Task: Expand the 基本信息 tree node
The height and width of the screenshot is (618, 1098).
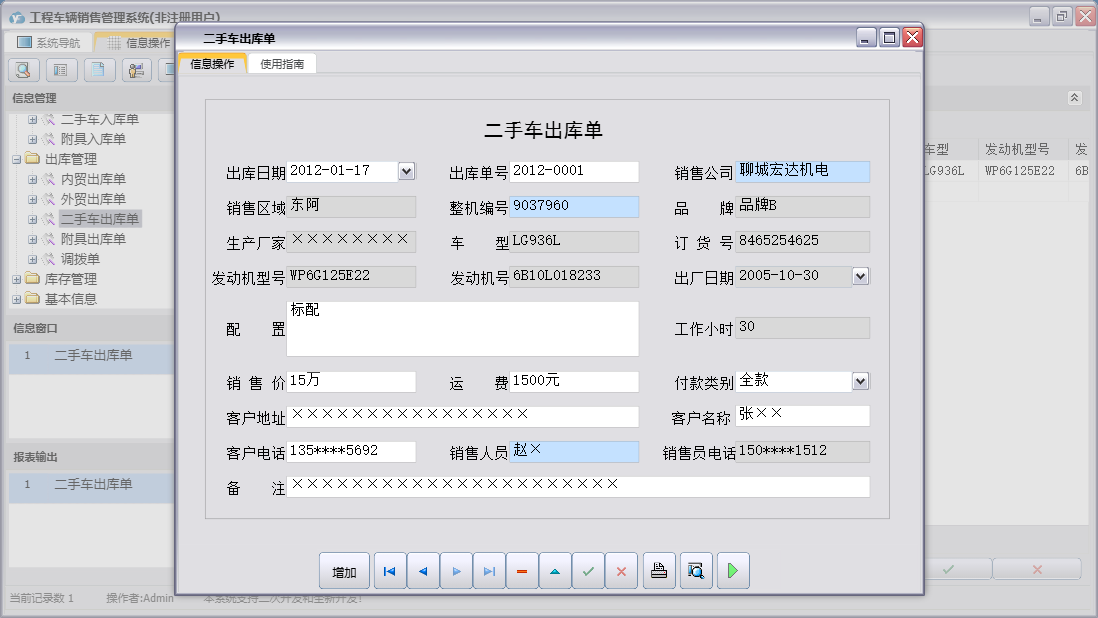Action: tap(16, 300)
